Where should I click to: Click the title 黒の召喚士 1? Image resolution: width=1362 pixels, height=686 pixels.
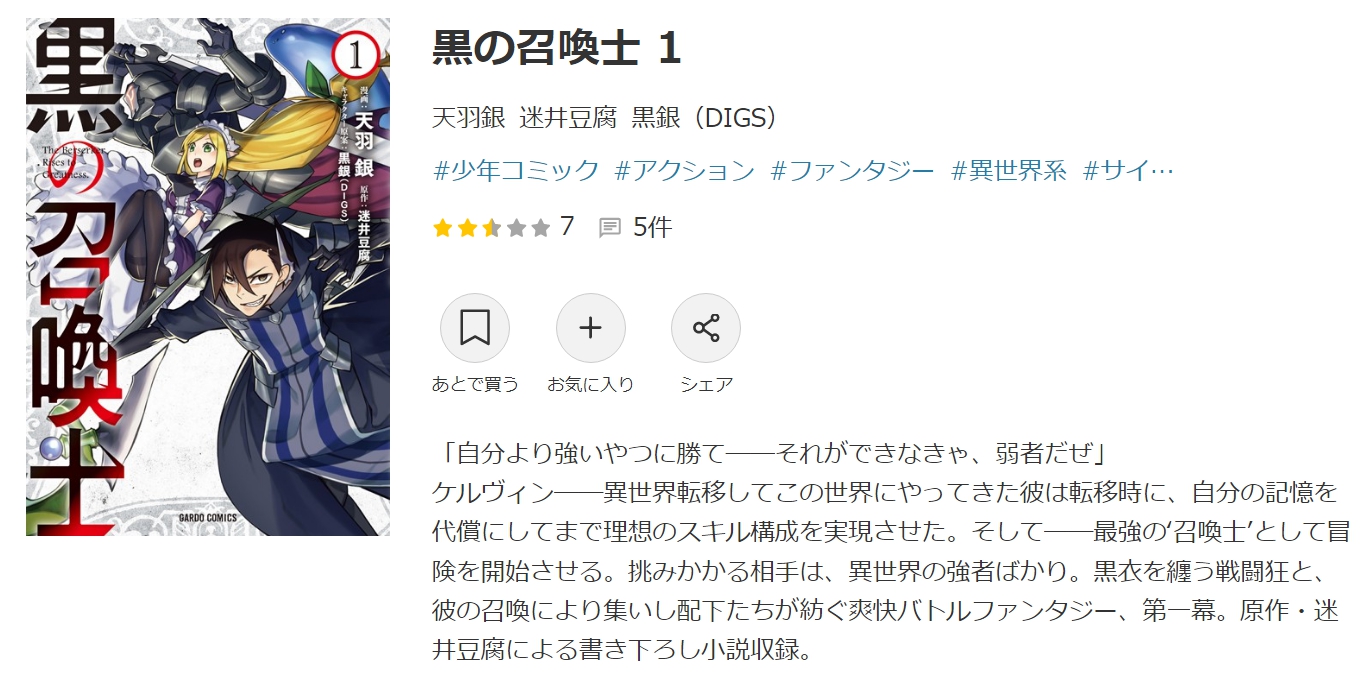[x=557, y=49]
